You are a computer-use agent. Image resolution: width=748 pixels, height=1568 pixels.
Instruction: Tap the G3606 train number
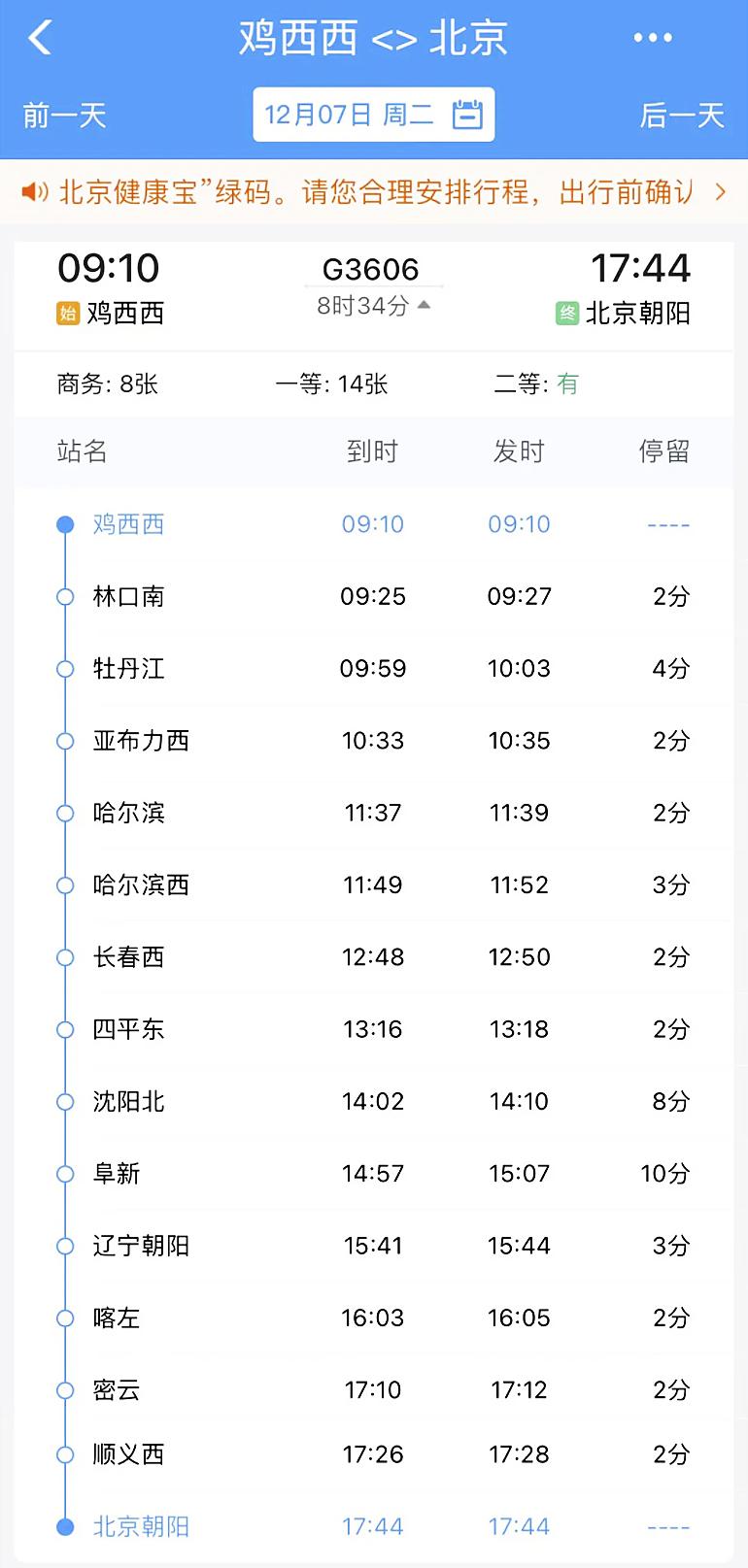point(370,269)
